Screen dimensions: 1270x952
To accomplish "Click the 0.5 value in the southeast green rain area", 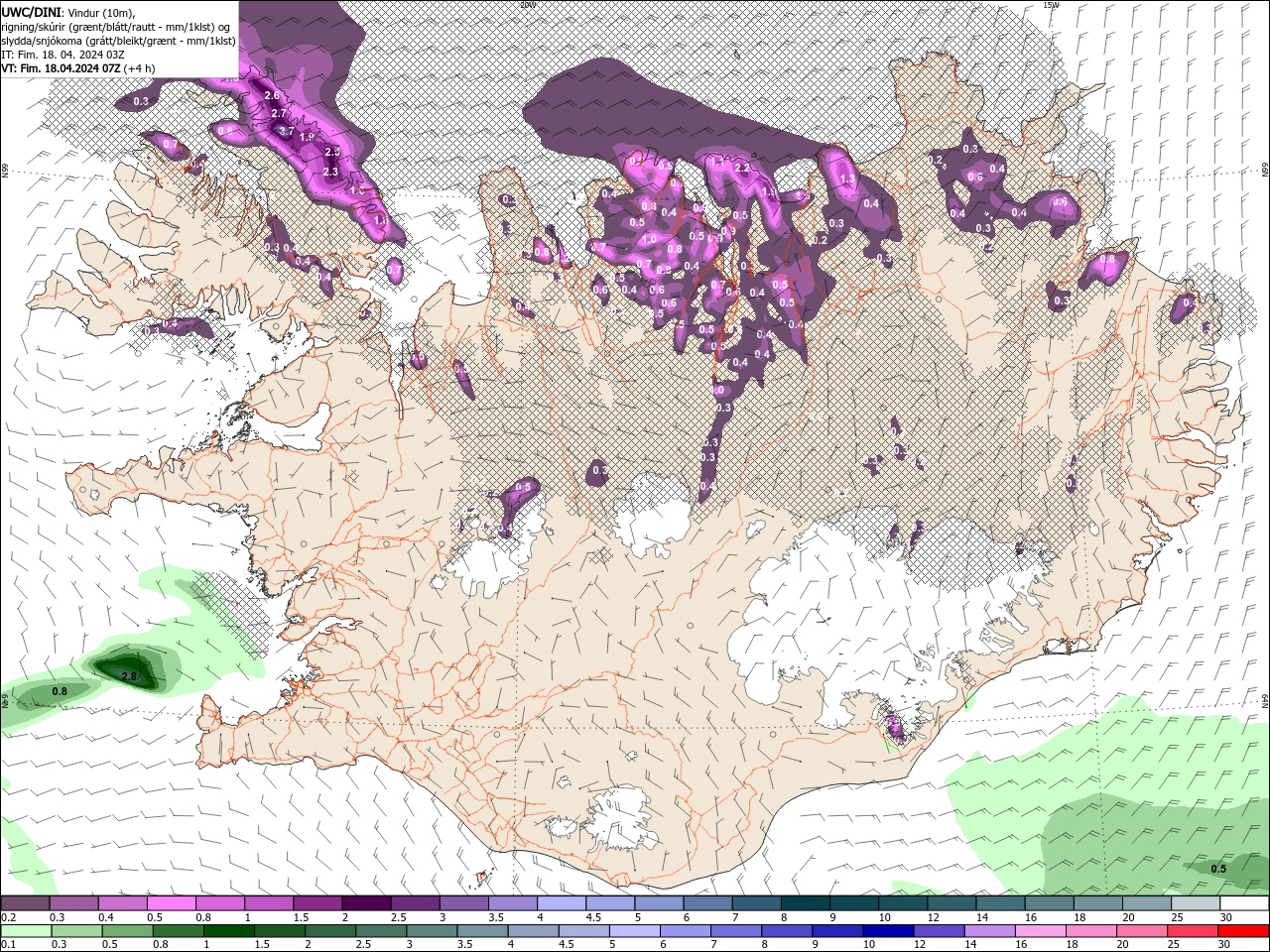I will [x=1218, y=869].
